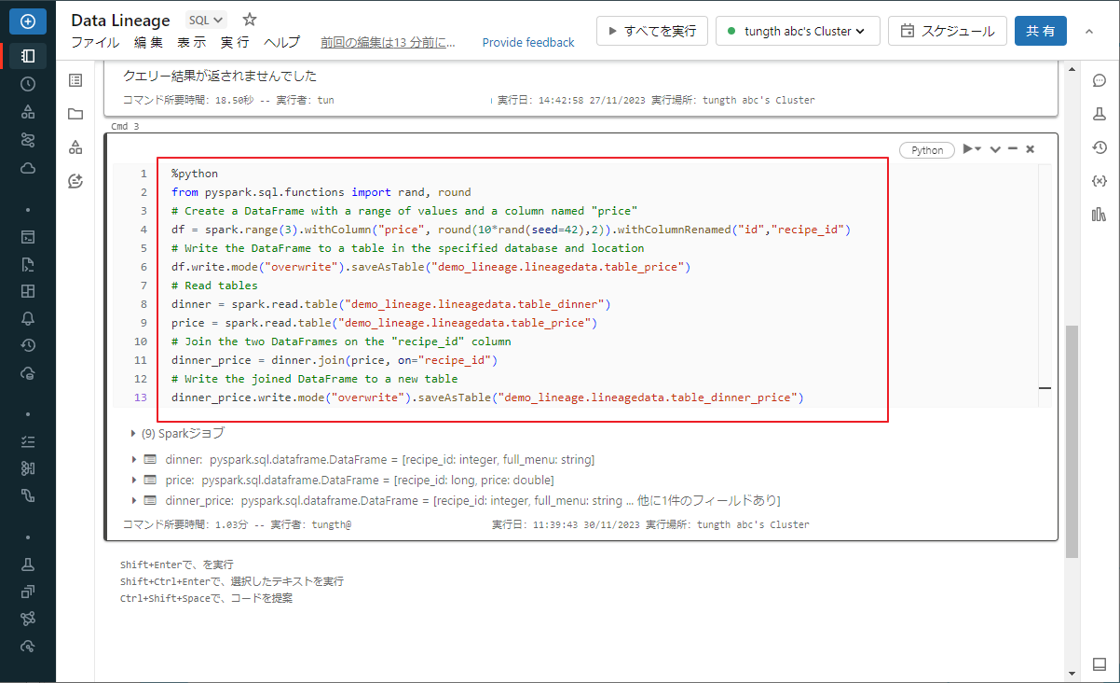Open the table of contents panel icon
1120x683 pixels.
point(75,81)
